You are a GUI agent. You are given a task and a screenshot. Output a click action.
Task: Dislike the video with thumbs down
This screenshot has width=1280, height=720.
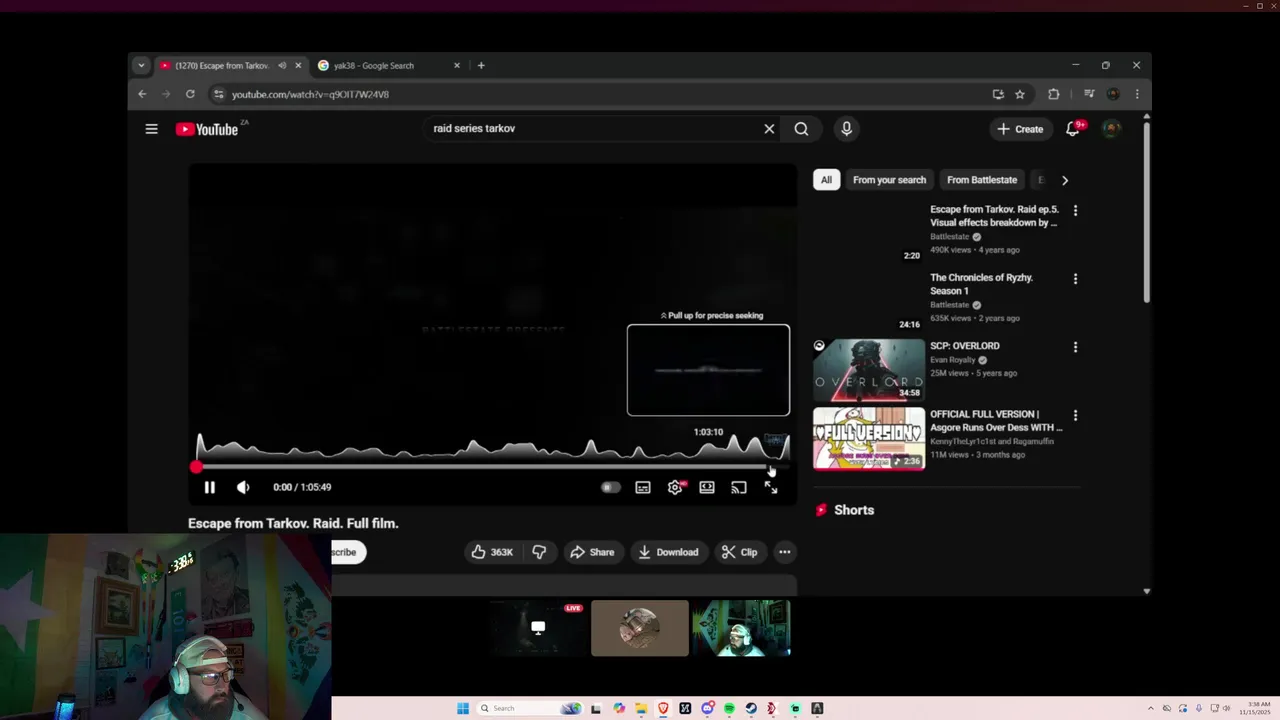pos(539,552)
